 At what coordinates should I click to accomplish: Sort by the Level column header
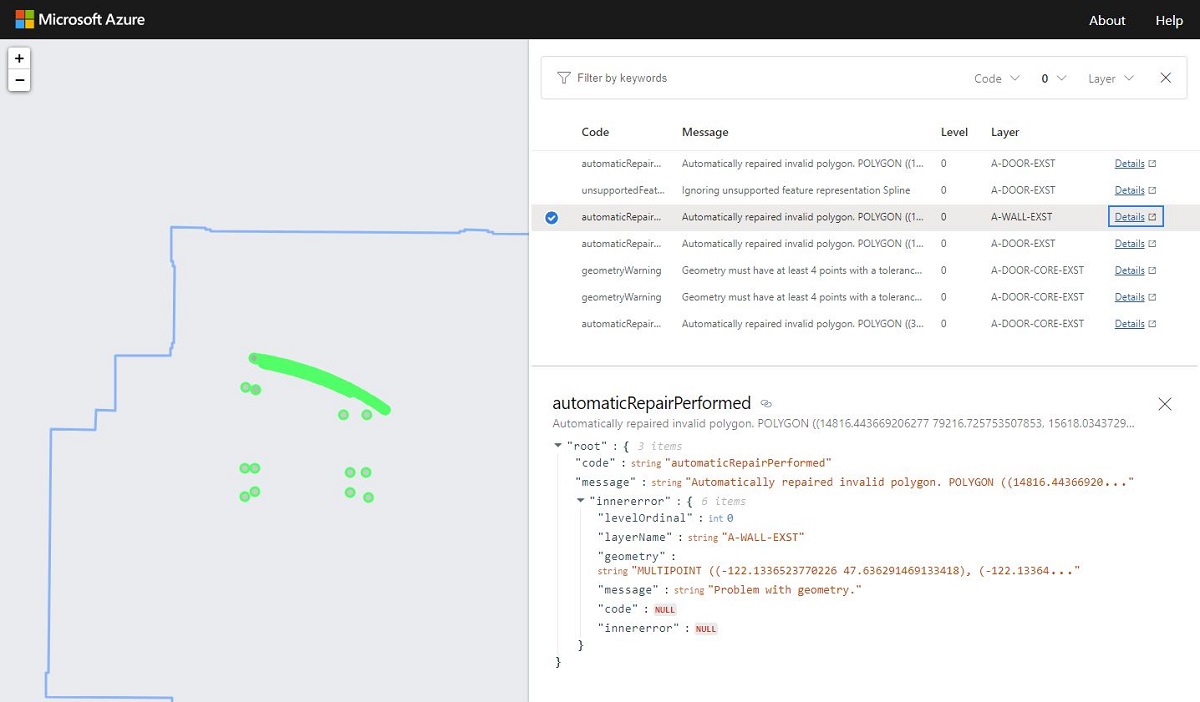click(954, 132)
